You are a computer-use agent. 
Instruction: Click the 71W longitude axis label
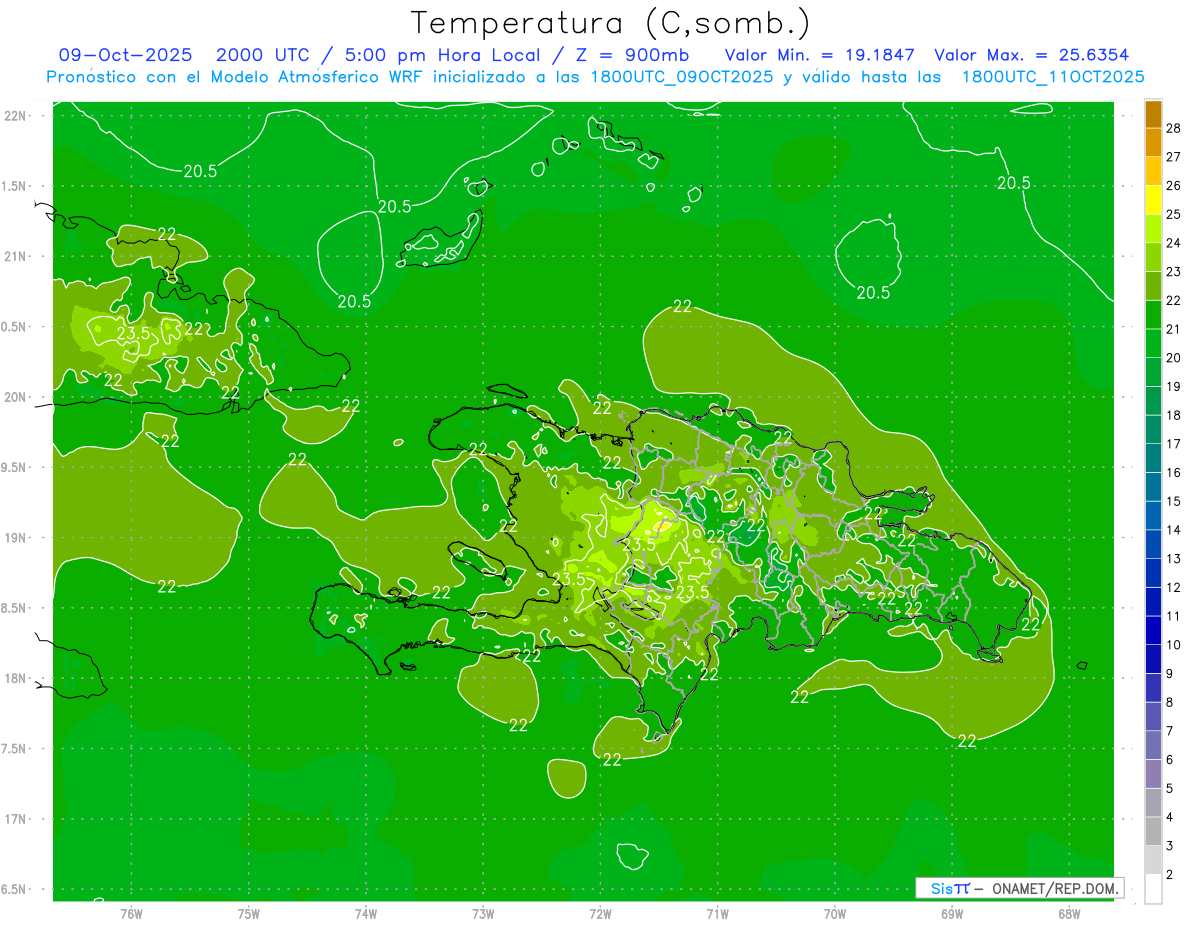tap(717, 913)
